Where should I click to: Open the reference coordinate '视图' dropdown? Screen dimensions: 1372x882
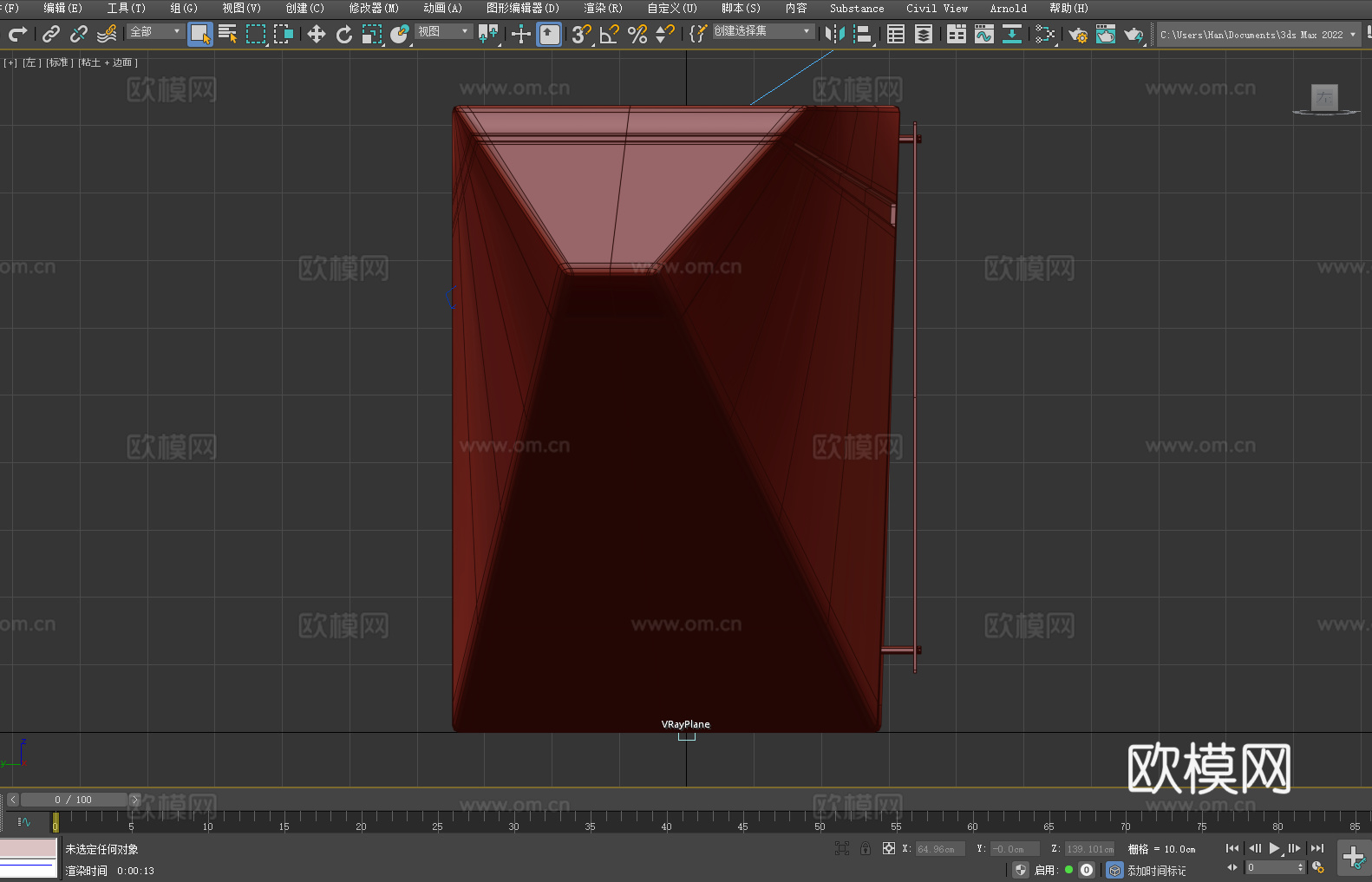(443, 31)
